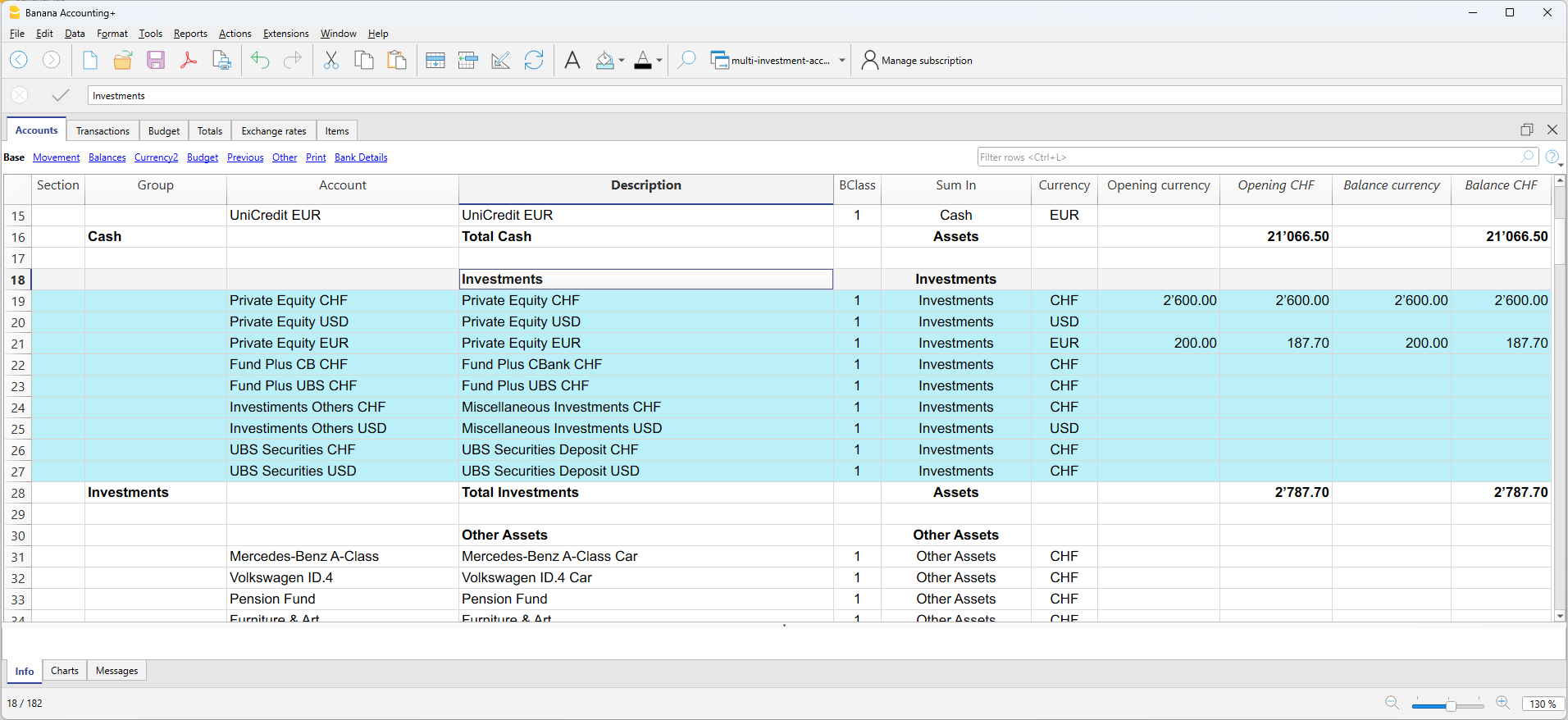Adjust the zoom level slider

[1450, 705]
